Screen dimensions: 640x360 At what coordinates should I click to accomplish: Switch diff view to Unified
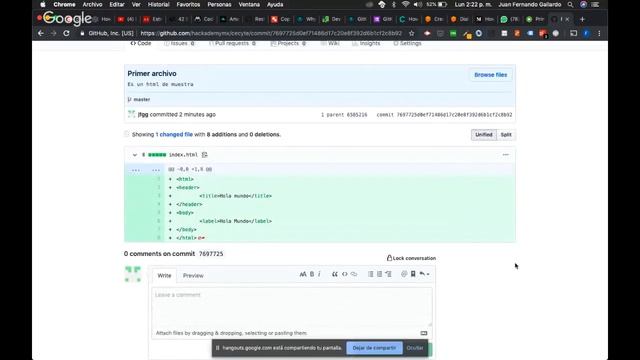(484, 135)
